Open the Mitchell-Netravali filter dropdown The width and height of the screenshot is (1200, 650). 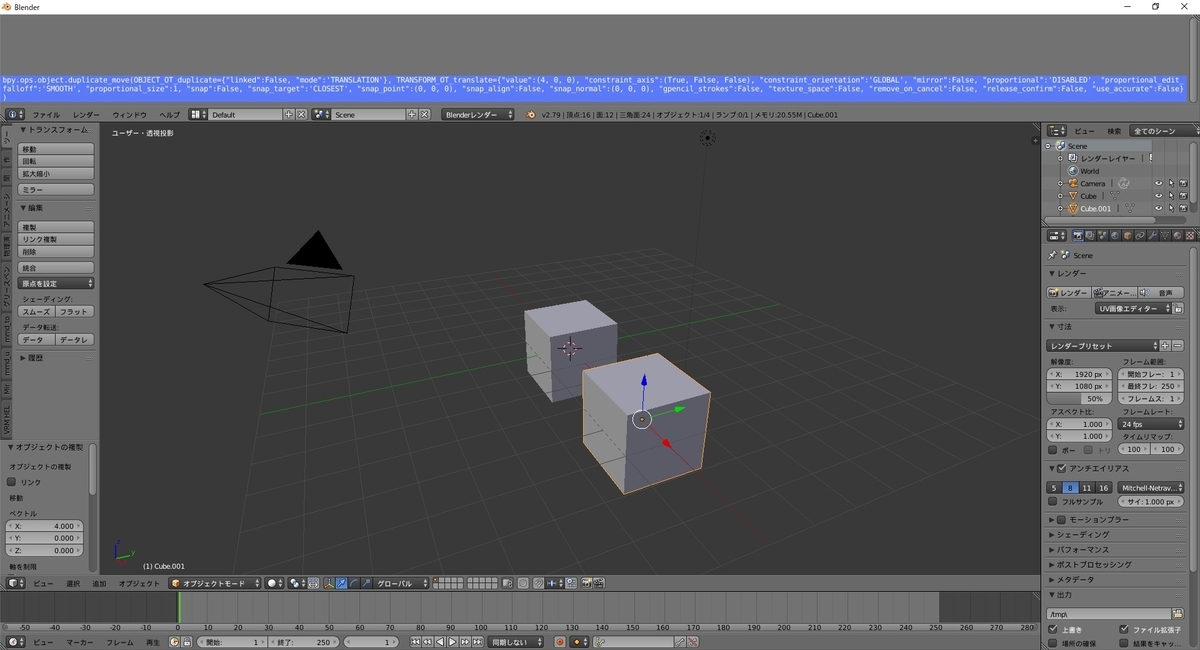1150,487
